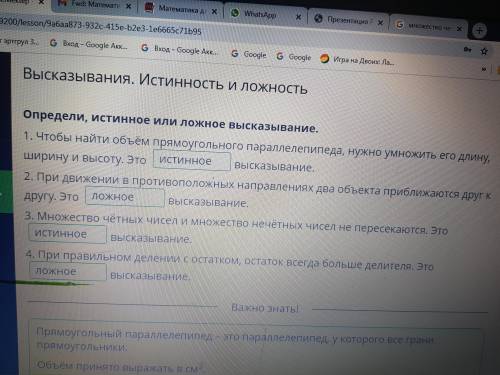Open answer dropdown for statement 4 (ложное)
The width and height of the screenshot is (500, 375).
point(68,271)
